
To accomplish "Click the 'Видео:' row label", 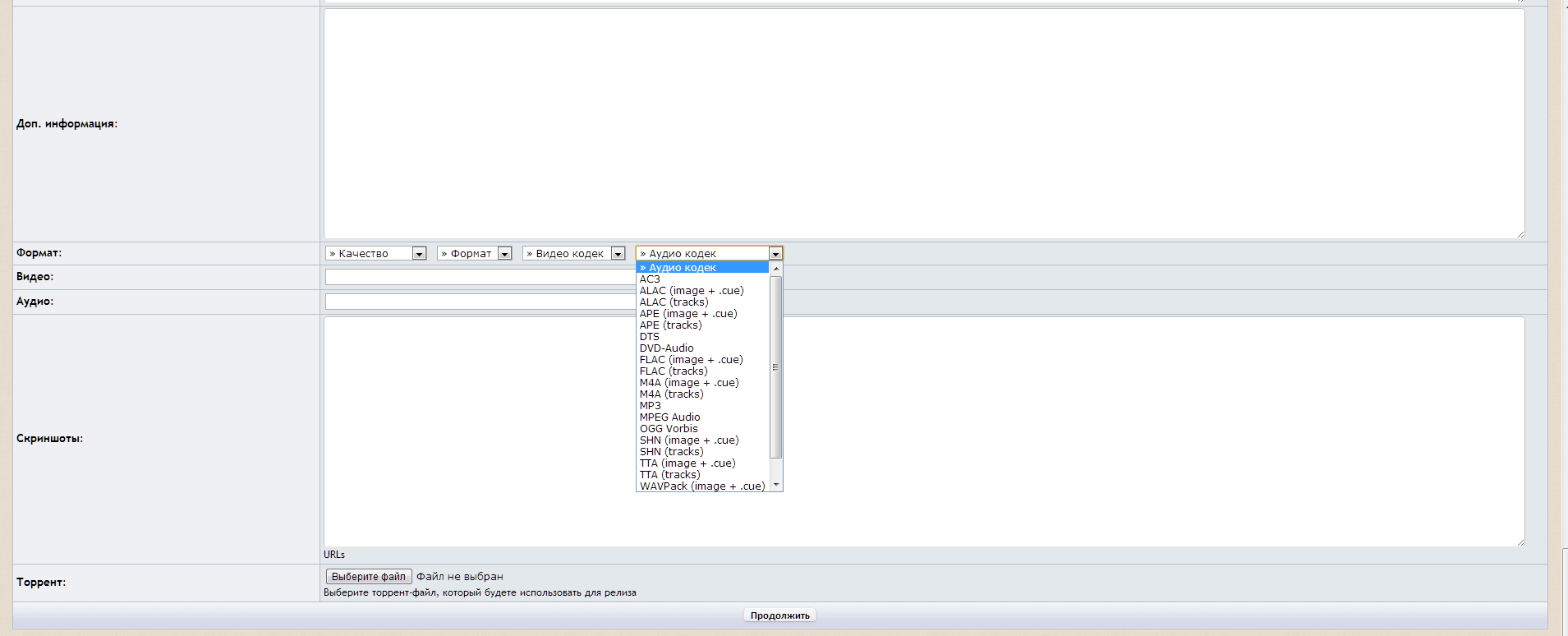I will 34,277.
